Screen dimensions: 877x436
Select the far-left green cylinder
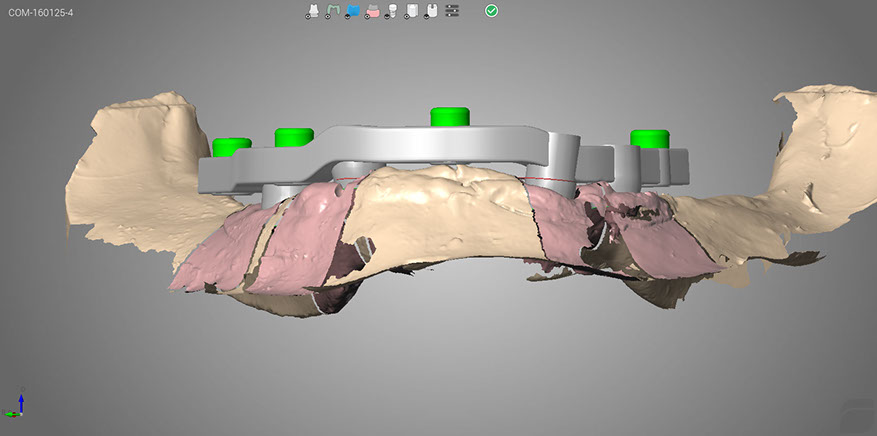click(x=231, y=147)
